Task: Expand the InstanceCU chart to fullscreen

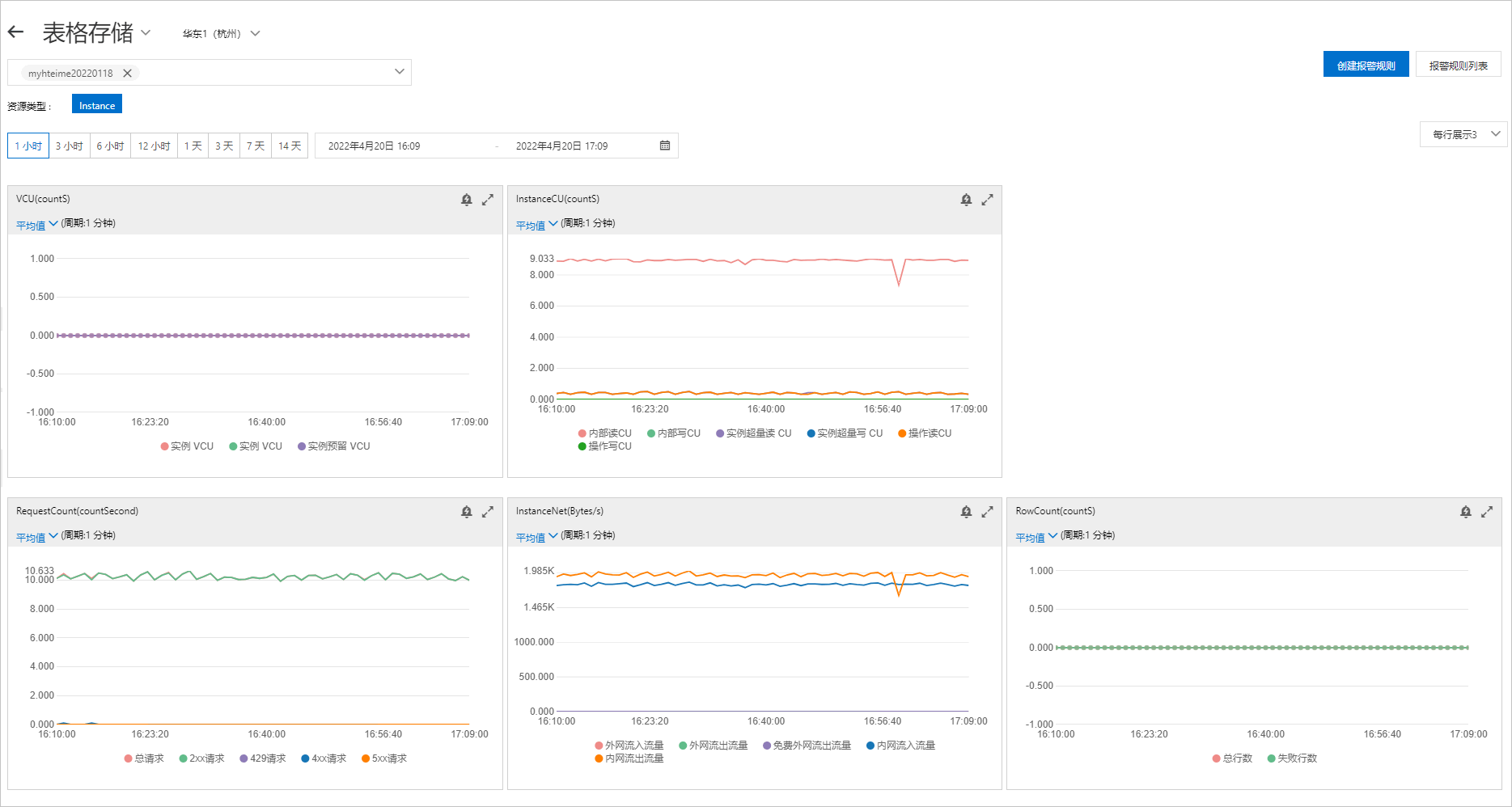Action: (x=987, y=200)
